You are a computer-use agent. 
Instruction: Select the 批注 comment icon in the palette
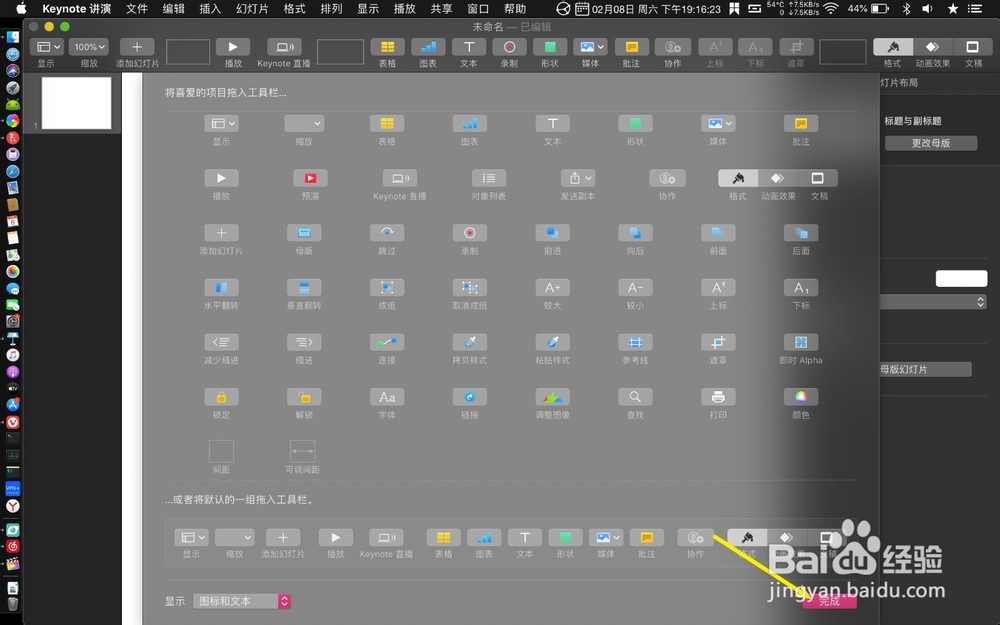(801, 124)
